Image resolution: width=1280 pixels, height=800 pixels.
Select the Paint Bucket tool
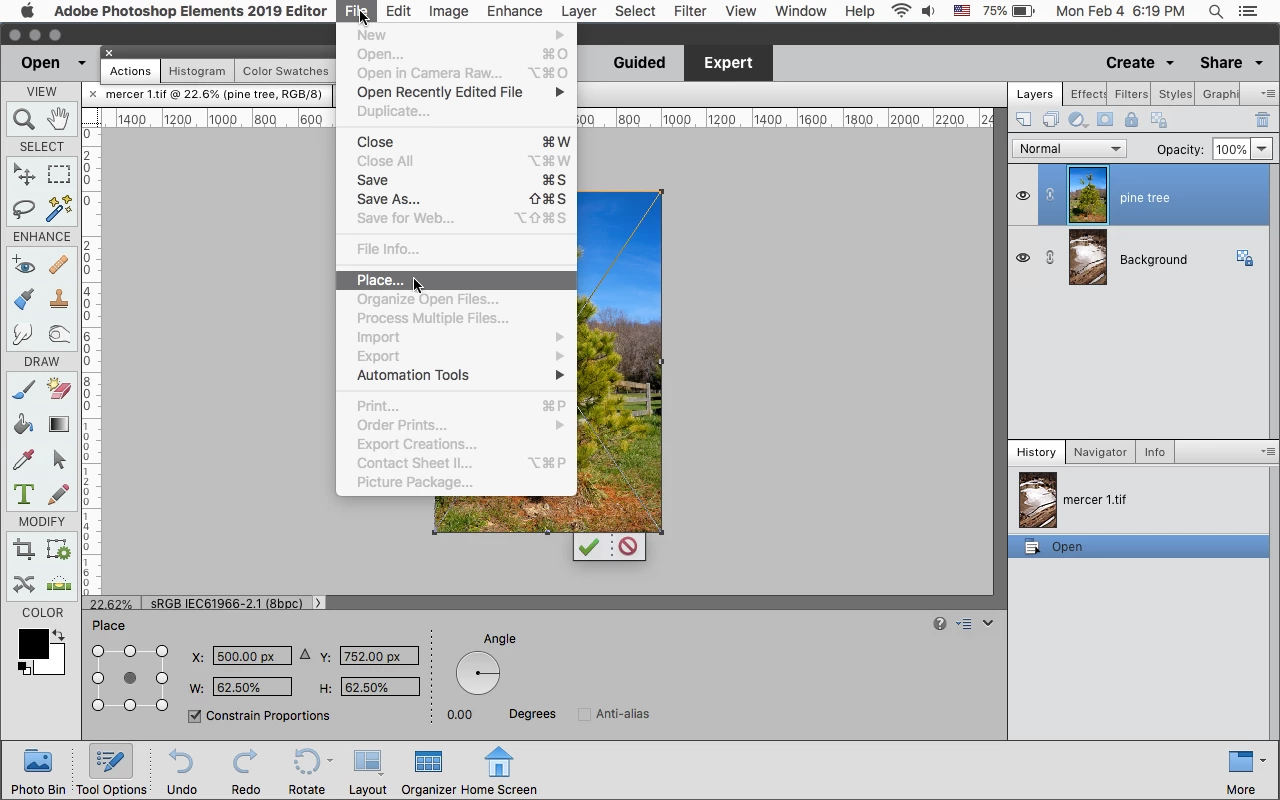click(24, 425)
